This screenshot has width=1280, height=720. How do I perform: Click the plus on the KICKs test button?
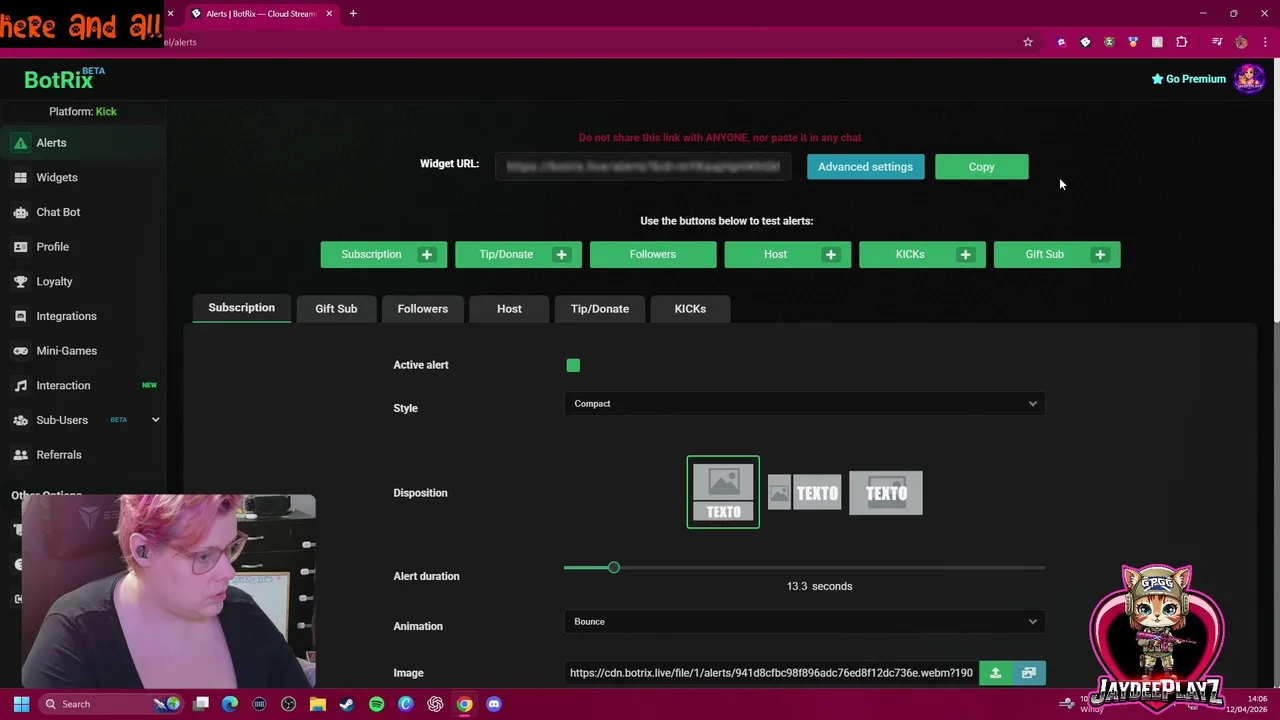click(x=965, y=255)
